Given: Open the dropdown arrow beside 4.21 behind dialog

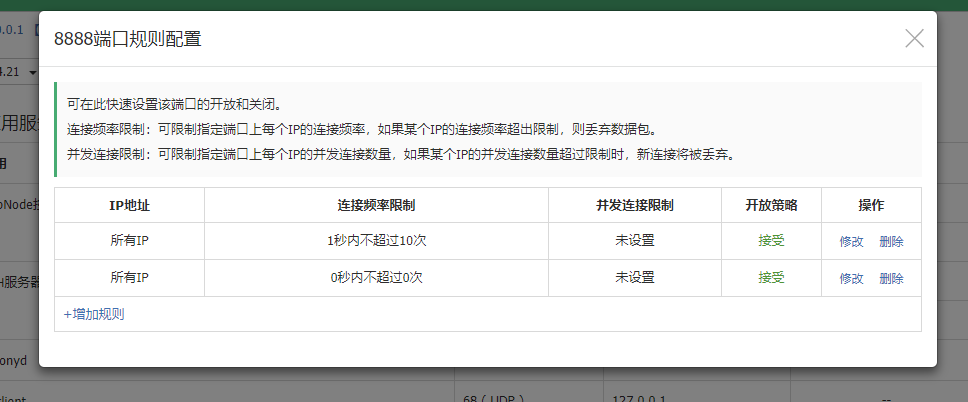Looking at the screenshot, I should pos(32,73).
